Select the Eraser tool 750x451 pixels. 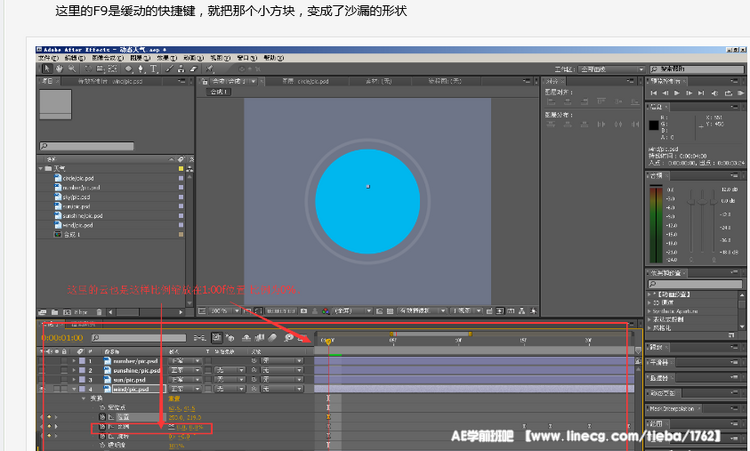pyautogui.click(x=193, y=69)
